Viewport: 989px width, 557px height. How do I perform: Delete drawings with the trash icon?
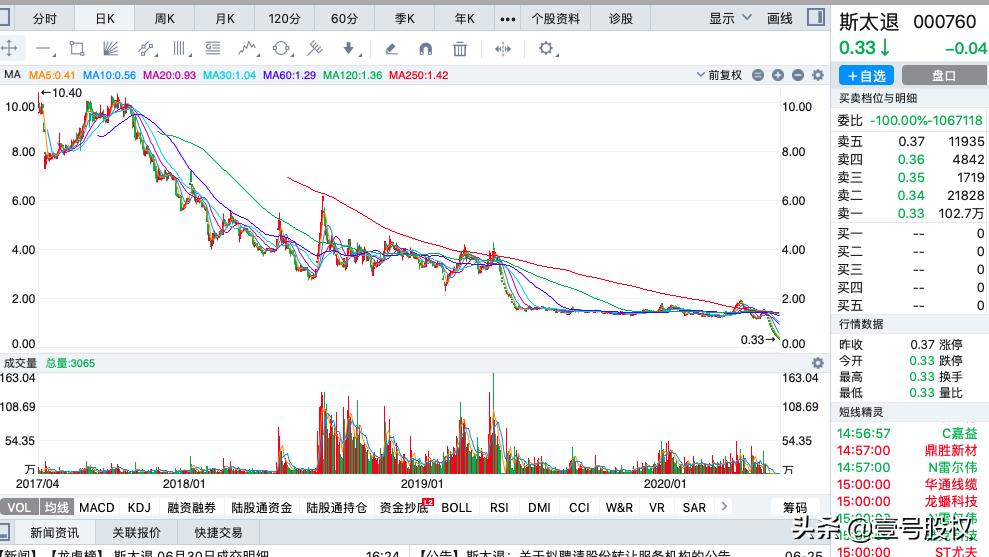(460, 49)
